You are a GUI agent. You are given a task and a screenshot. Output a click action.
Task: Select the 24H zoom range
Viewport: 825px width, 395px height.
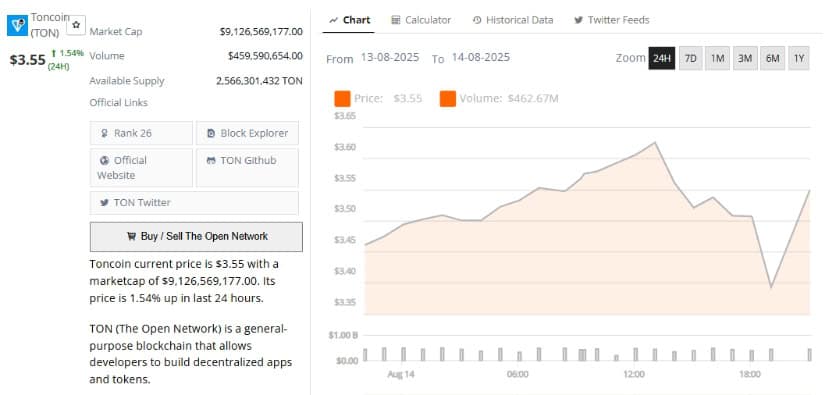(662, 58)
